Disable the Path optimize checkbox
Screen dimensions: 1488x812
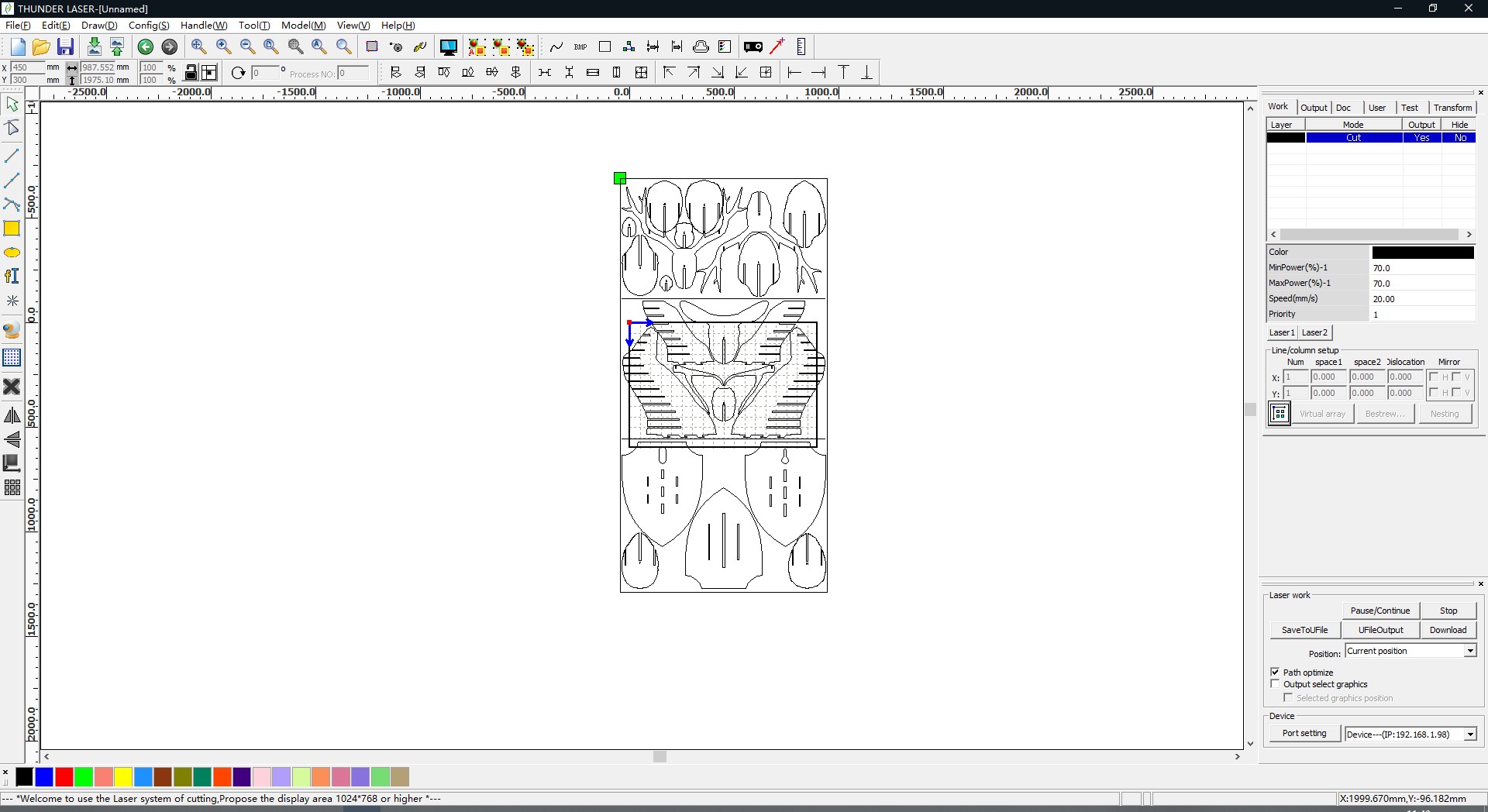[1275, 672]
